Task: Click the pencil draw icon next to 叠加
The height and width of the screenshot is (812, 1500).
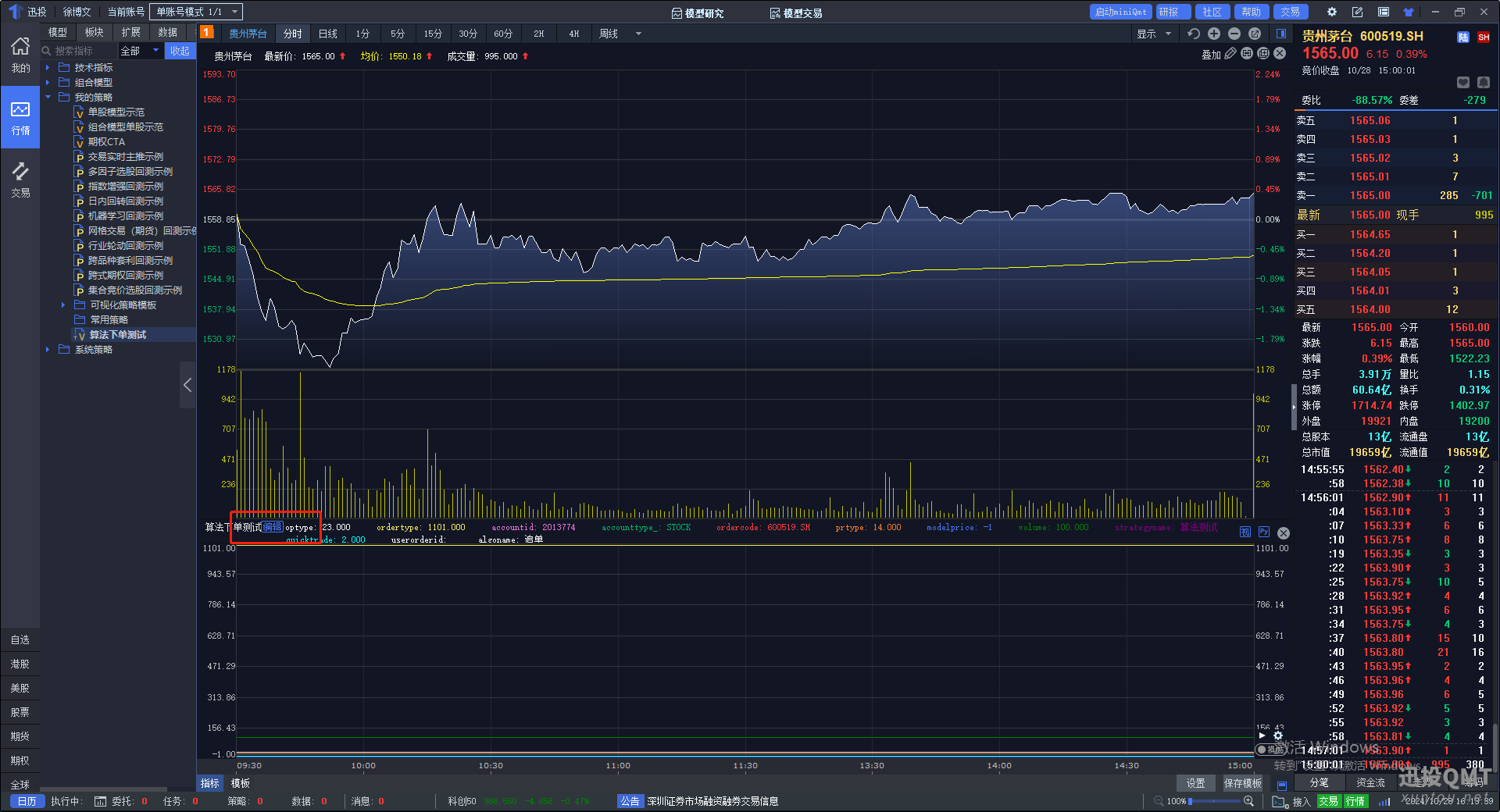Action: click(x=1230, y=54)
